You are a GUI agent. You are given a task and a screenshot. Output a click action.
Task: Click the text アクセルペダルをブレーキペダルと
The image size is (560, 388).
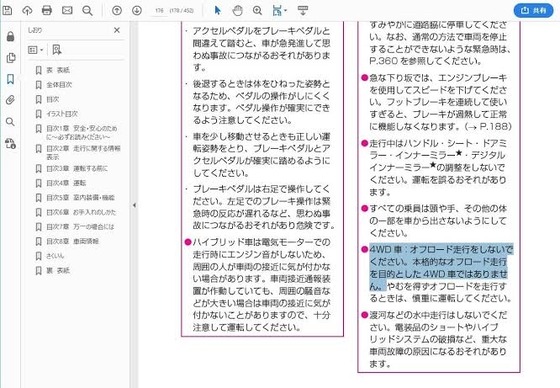pyautogui.click(x=261, y=31)
